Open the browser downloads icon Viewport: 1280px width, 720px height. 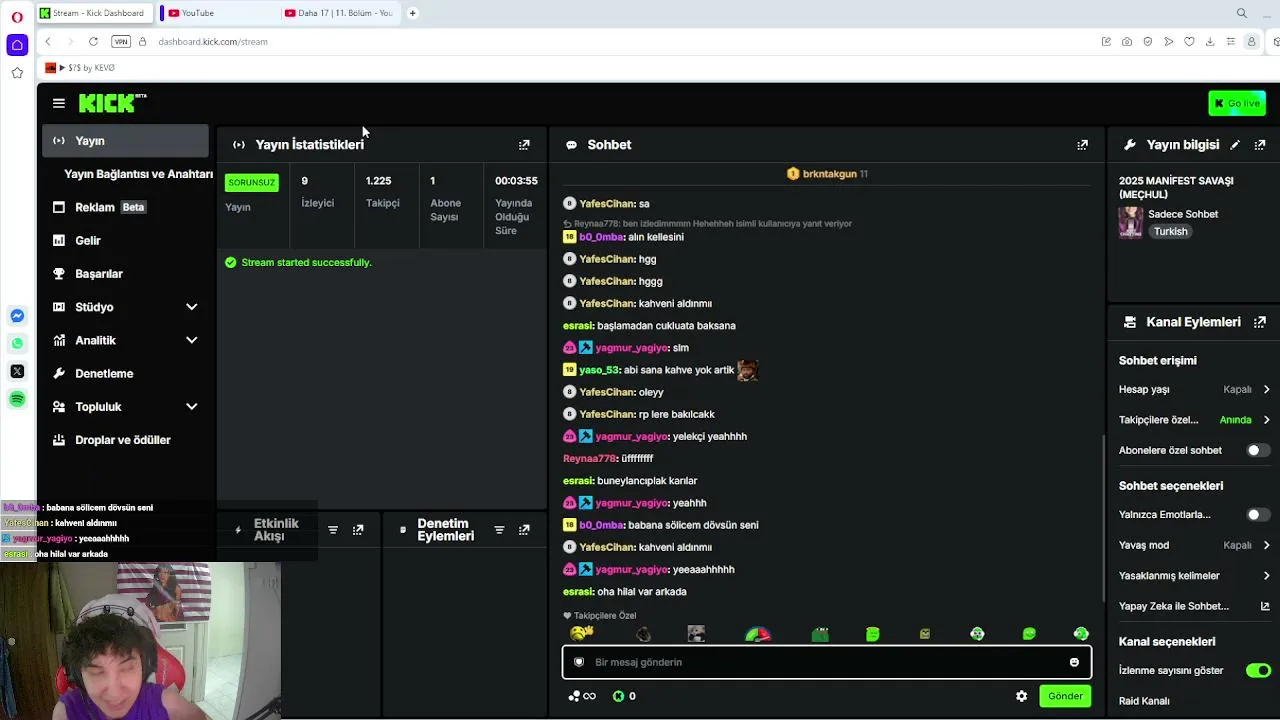point(1210,41)
